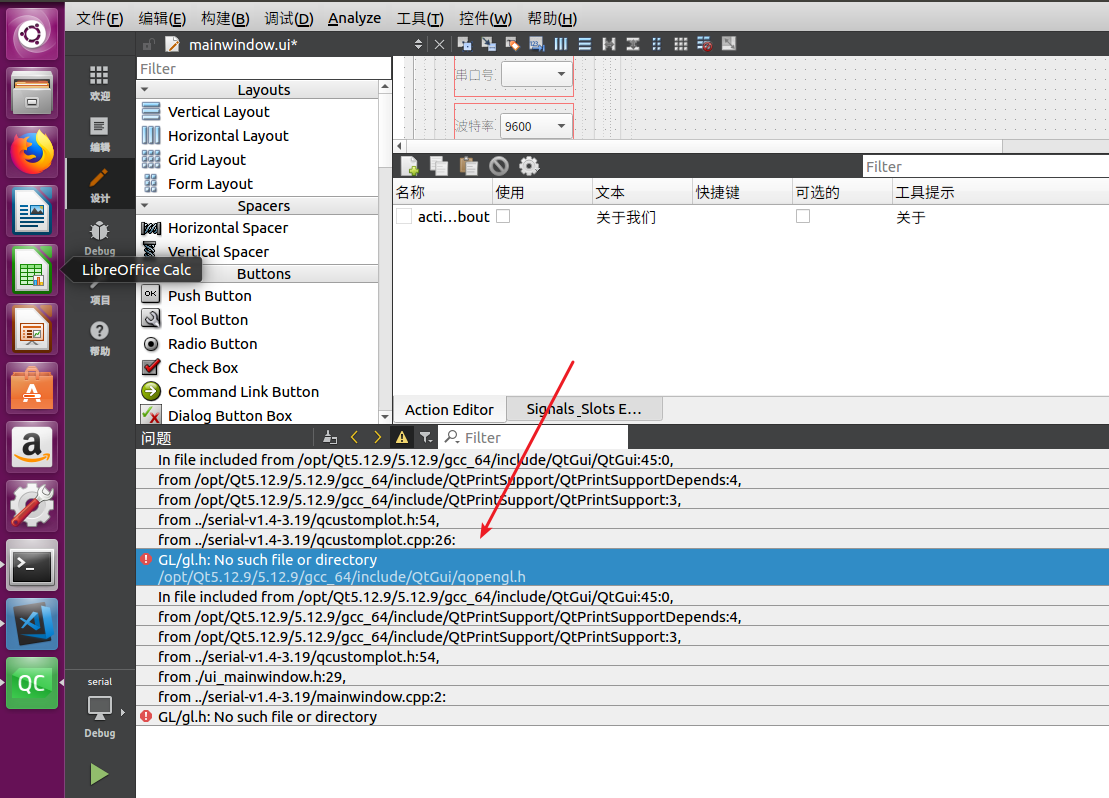This screenshot has width=1109, height=798.
Task: Select the Lay Out Horizontally toolbar icon
Action: pyautogui.click(x=561, y=44)
